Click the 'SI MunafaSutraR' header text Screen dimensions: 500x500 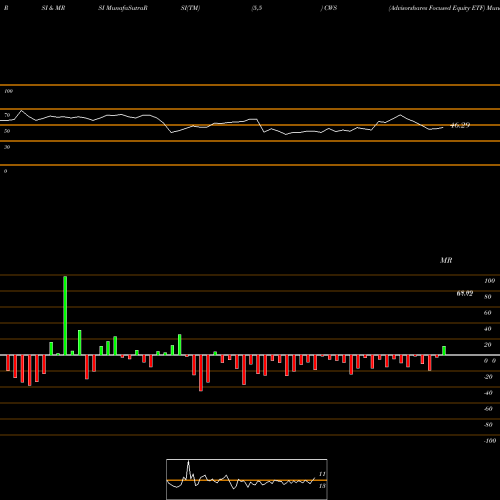[x=123, y=8]
